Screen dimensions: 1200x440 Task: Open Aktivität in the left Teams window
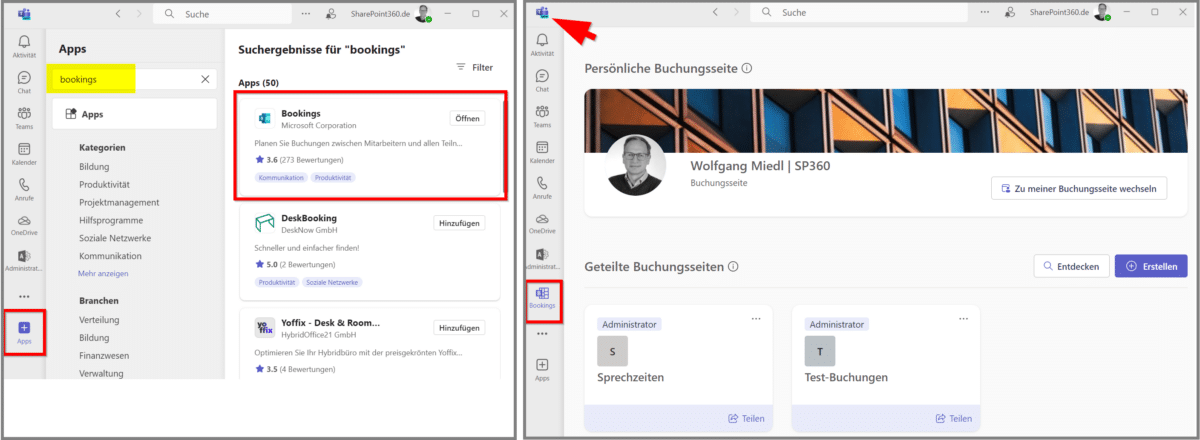coord(24,47)
